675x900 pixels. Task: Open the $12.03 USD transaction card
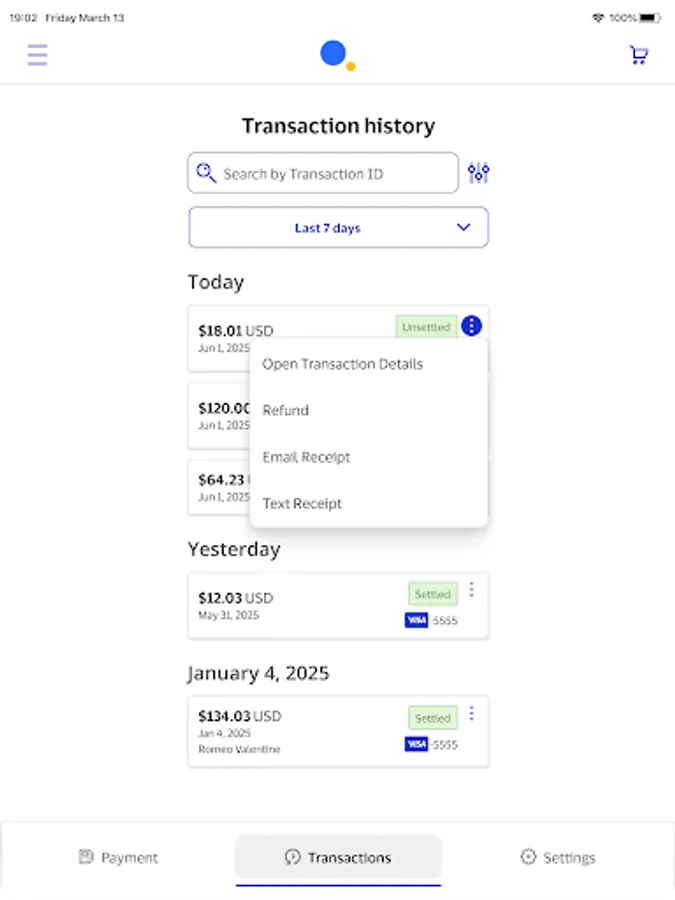tap(338, 606)
